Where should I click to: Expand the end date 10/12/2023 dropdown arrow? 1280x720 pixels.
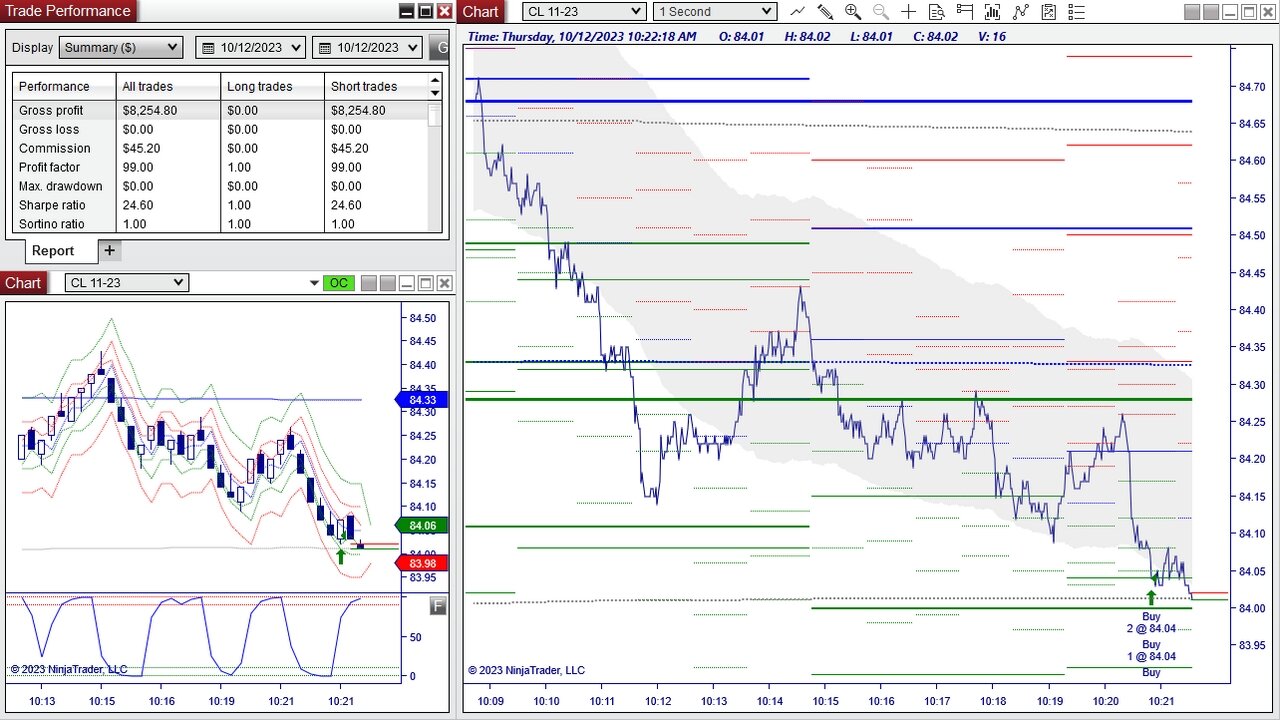pyautogui.click(x=412, y=47)
